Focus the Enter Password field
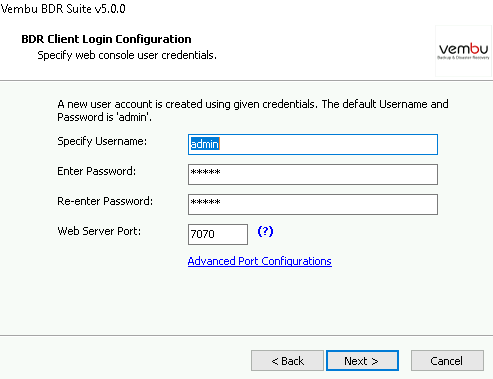 pos(313,174)
